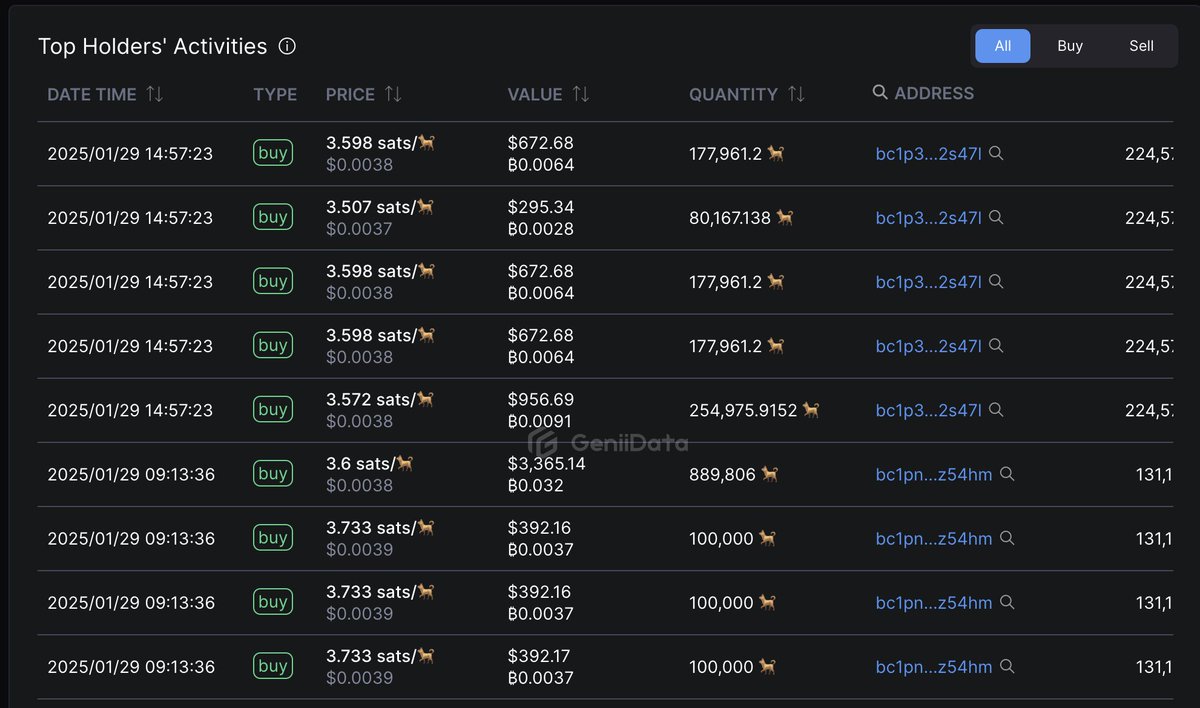Open address bc1p3...2s47l in the $956.69 row

(929, 410)
